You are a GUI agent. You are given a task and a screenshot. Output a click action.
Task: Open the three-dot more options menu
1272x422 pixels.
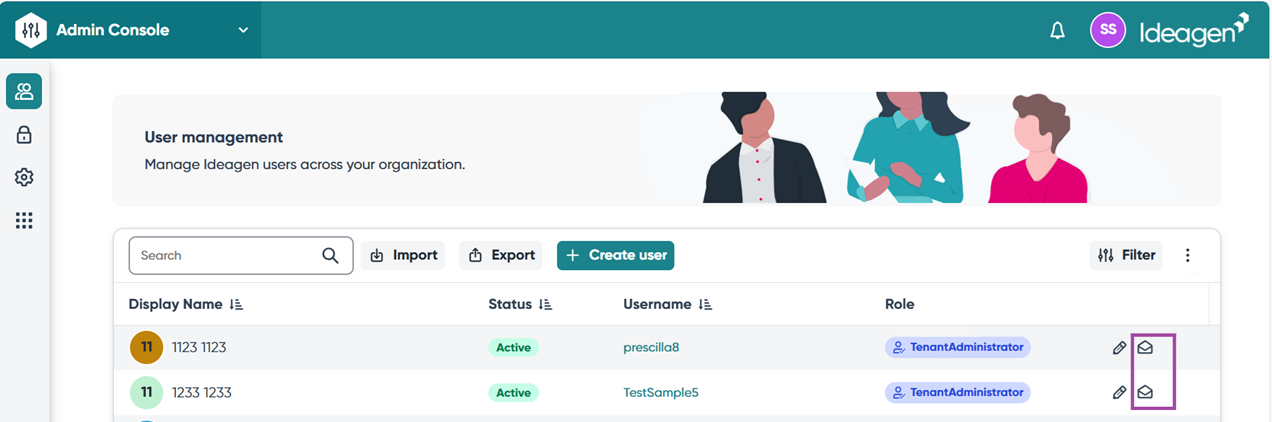point(1188,255)
